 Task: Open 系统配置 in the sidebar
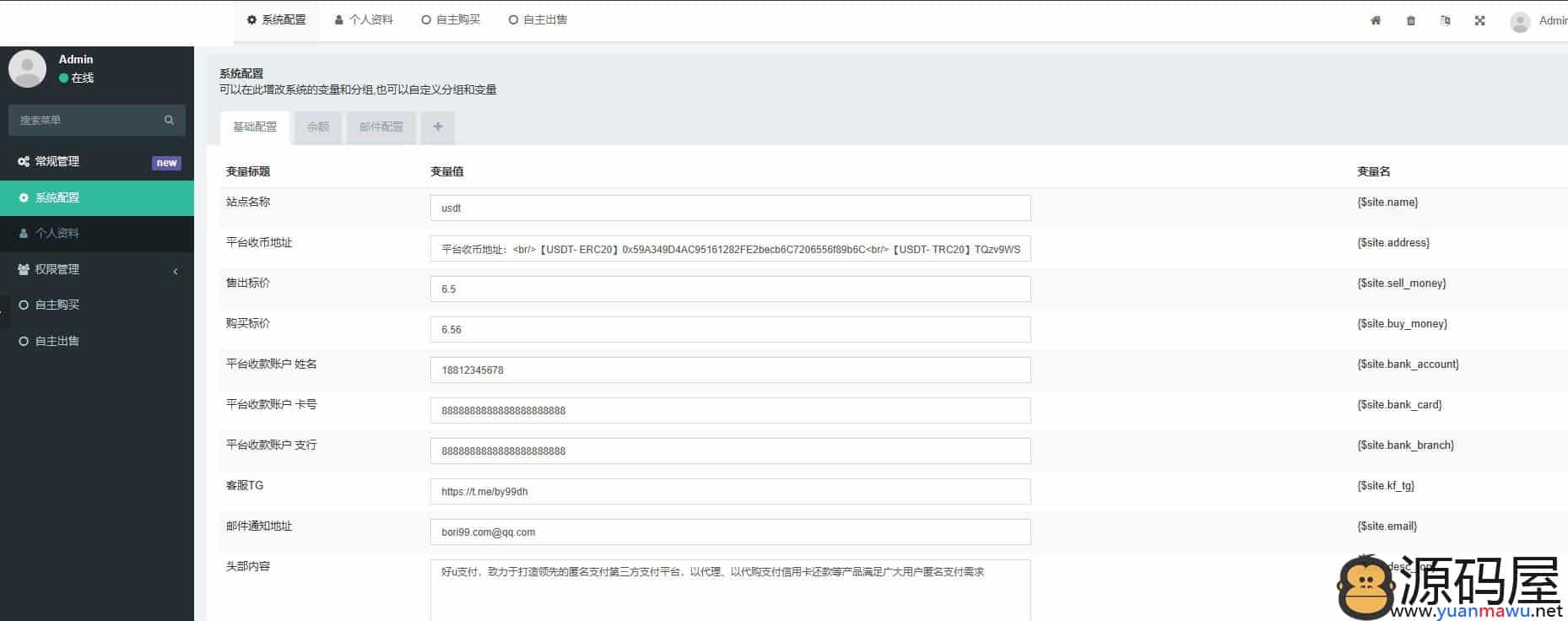(x=97, y=197)
